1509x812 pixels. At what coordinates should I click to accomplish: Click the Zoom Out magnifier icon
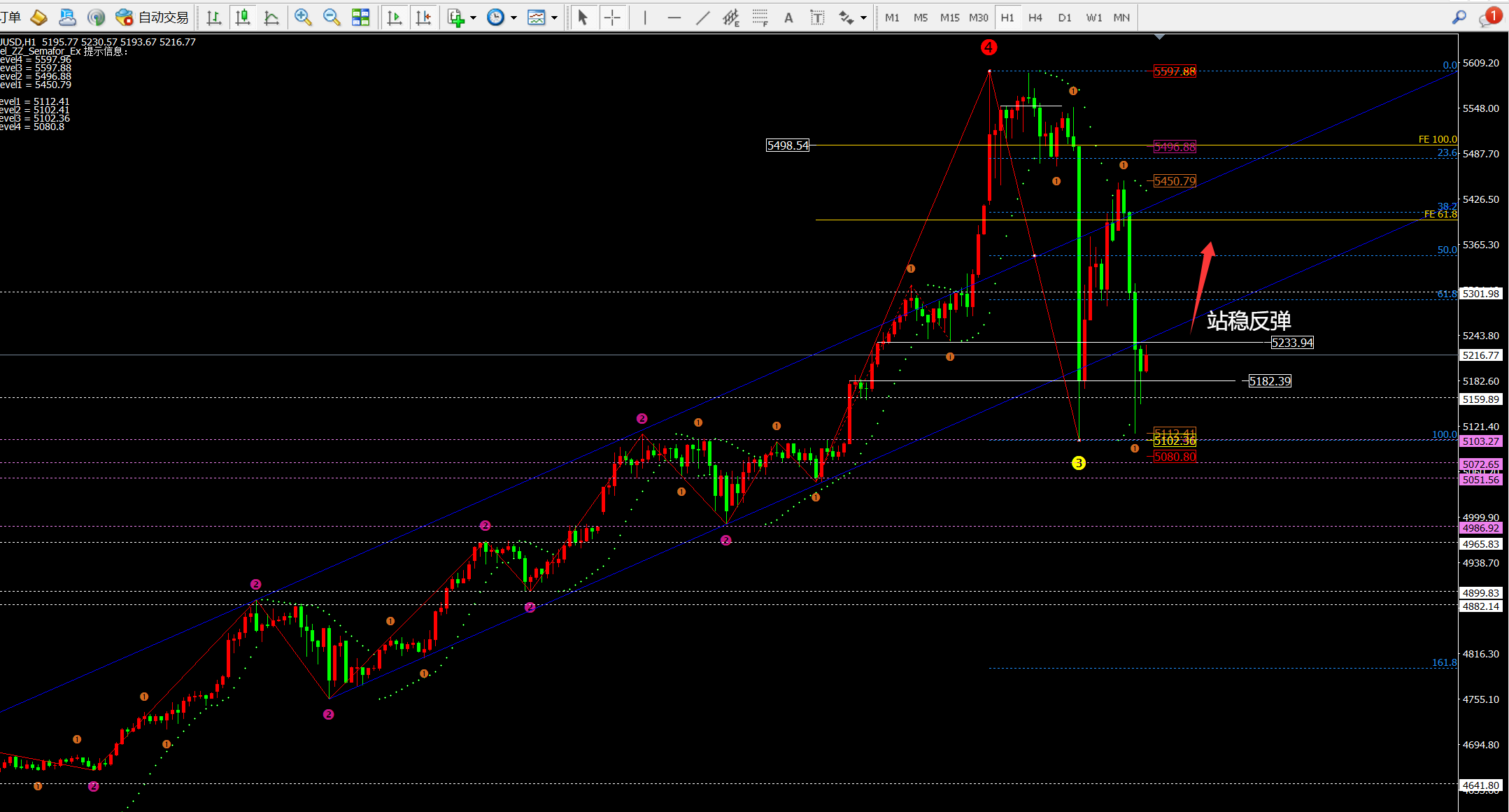click(x=332, y=17)
